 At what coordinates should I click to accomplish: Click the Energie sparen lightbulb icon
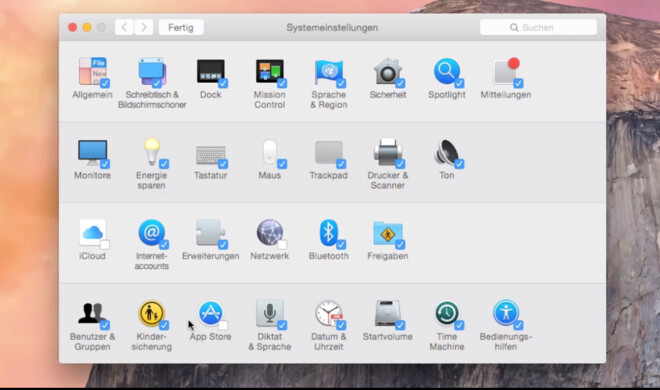click(x=152, y=152)
